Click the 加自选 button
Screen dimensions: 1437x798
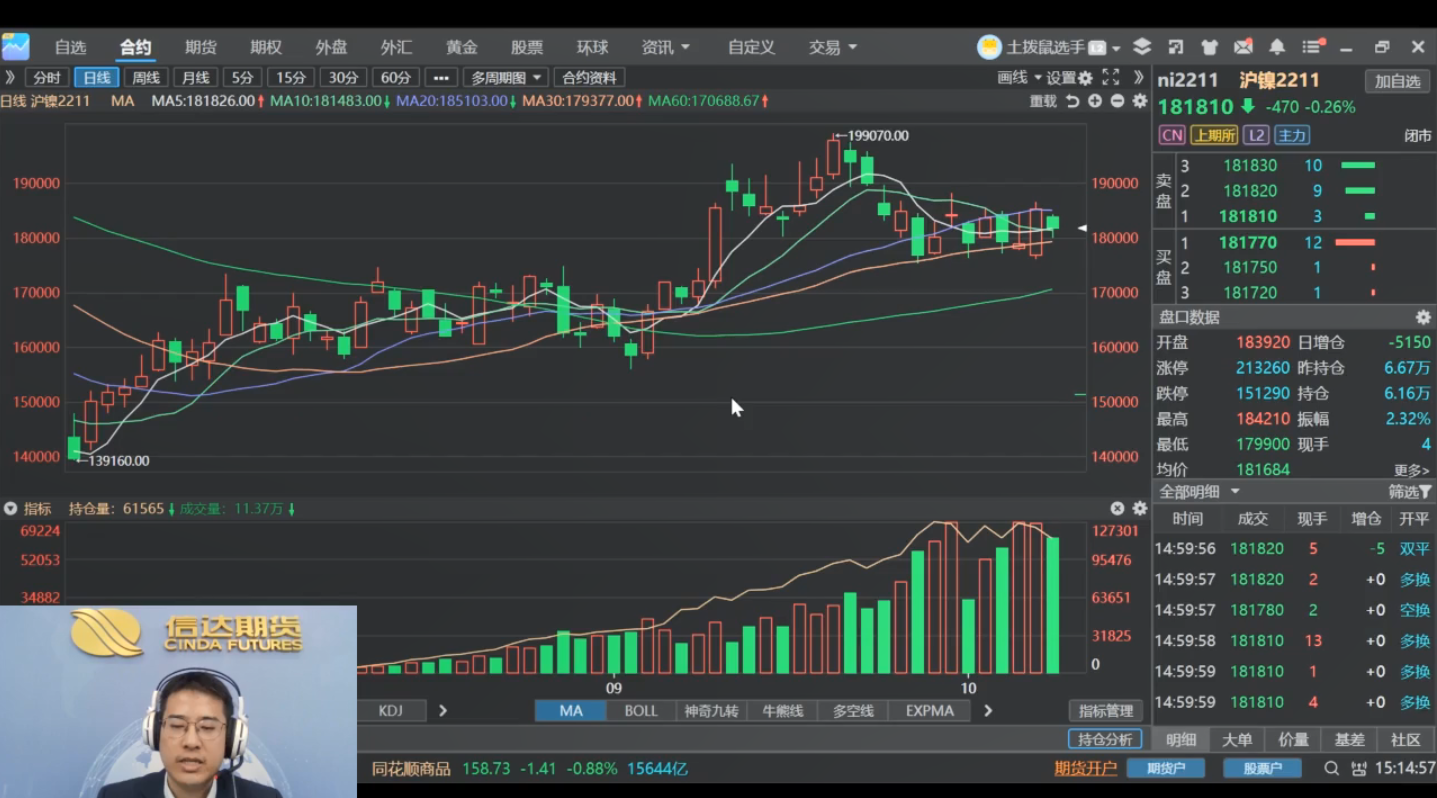point(1397,81)
